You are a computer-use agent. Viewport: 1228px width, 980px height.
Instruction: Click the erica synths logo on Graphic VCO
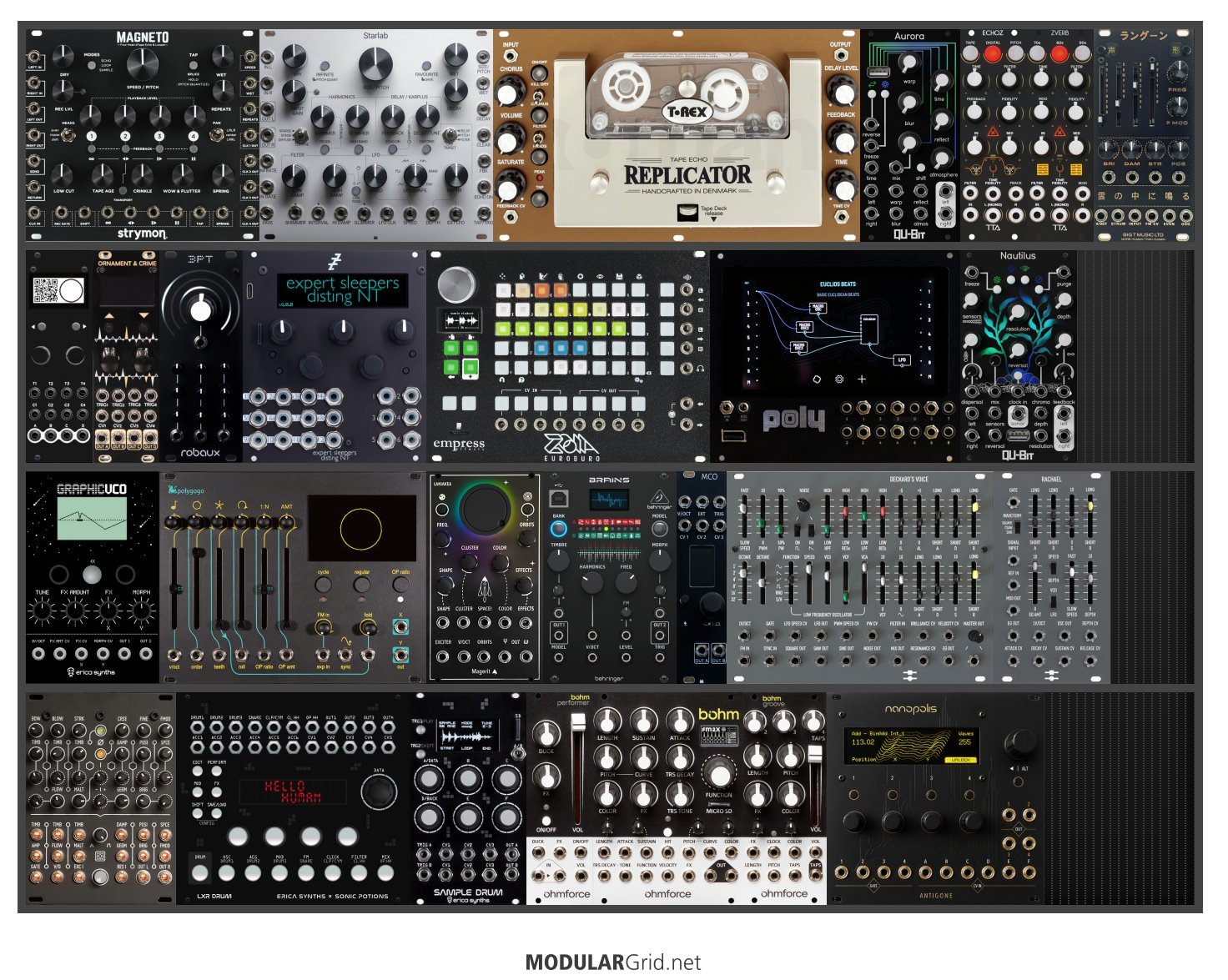pyautogui.click(x=92, y=672)
